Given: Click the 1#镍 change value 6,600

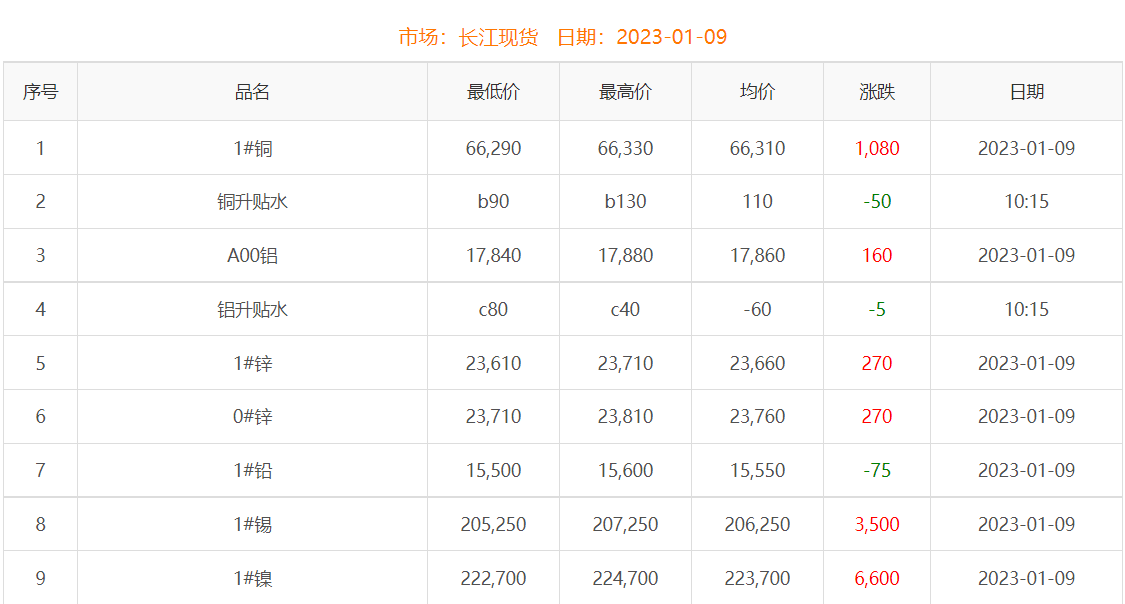Looking at the screenshot, I should point(877,579).
